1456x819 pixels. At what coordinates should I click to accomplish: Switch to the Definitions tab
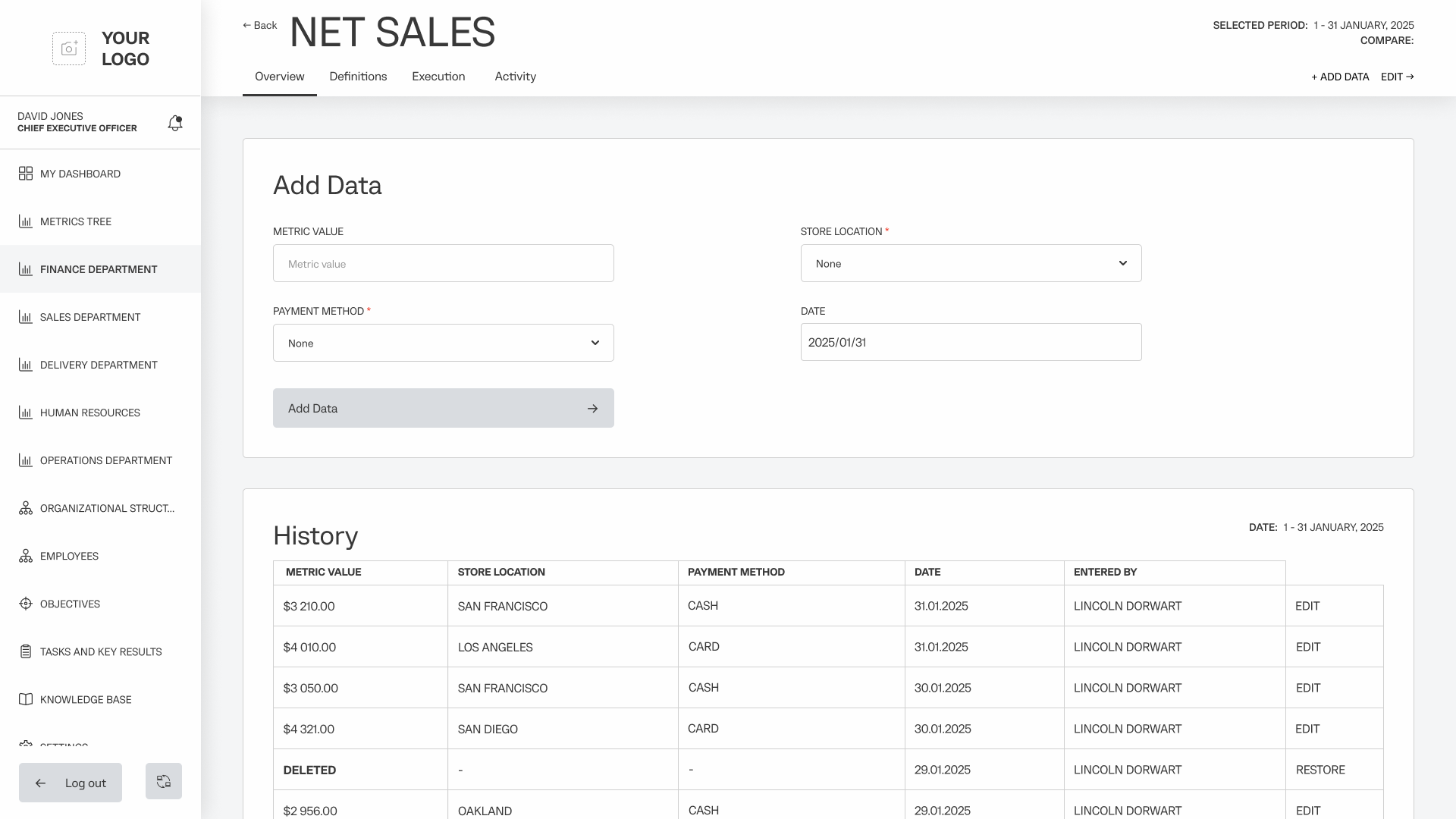(x=358, y=77)
